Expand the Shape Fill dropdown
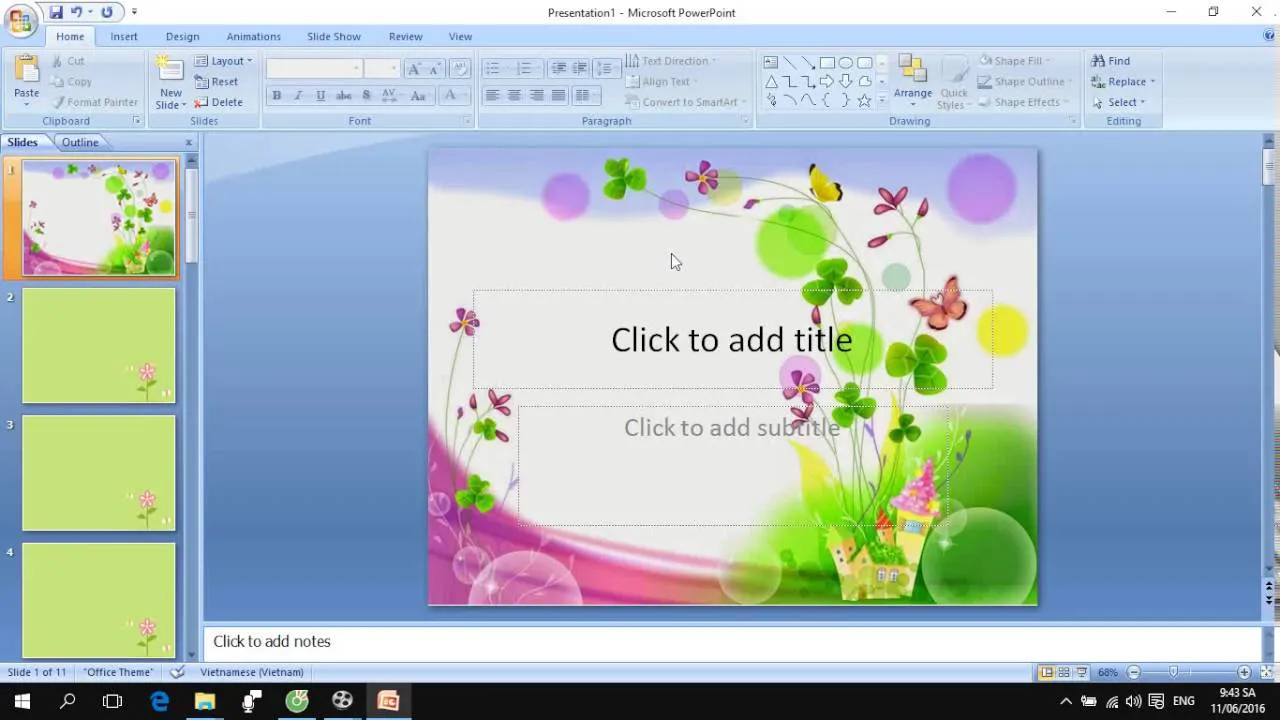The height and width of the screenshot is (720, 1280). (1046, 60)
